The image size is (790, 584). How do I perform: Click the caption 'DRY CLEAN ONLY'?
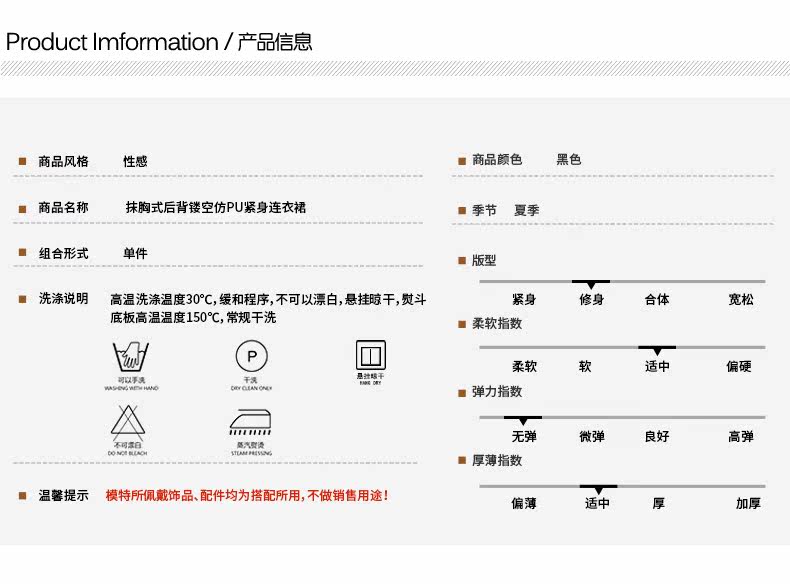[x=251, y=388]
